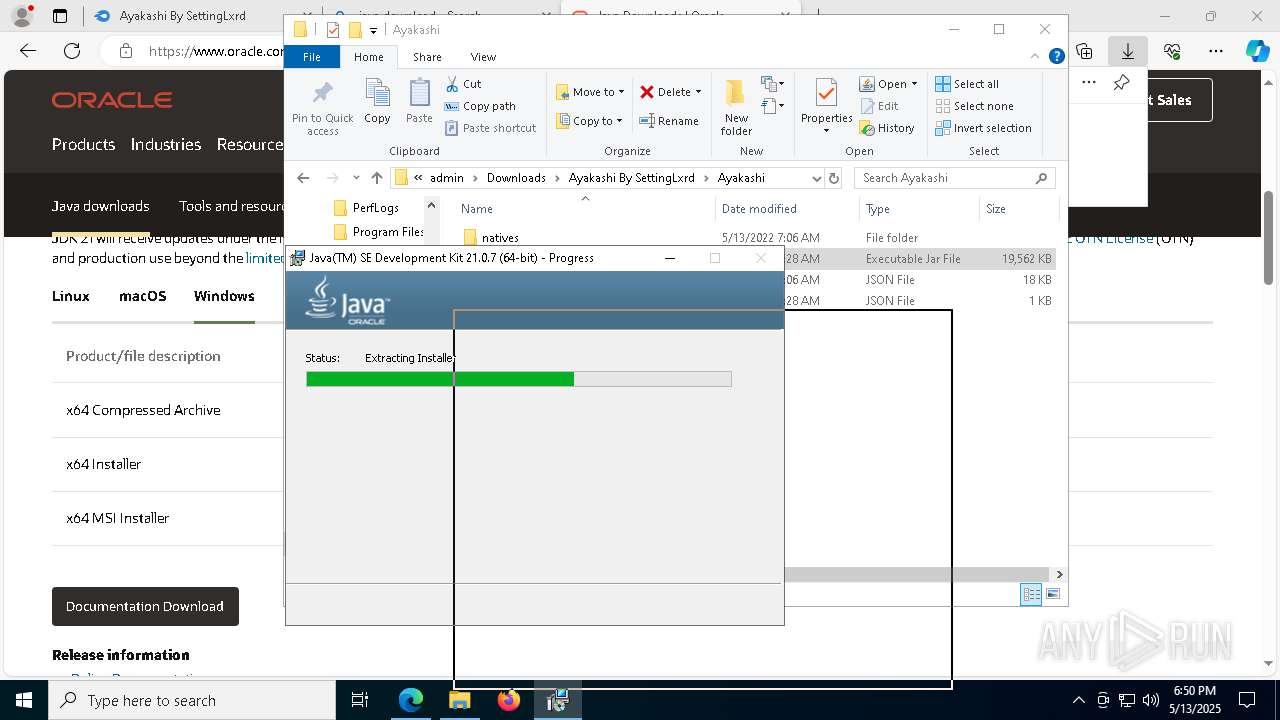Click Copy path in Clipboard group

pyautogui.click(x=480, y=106)
